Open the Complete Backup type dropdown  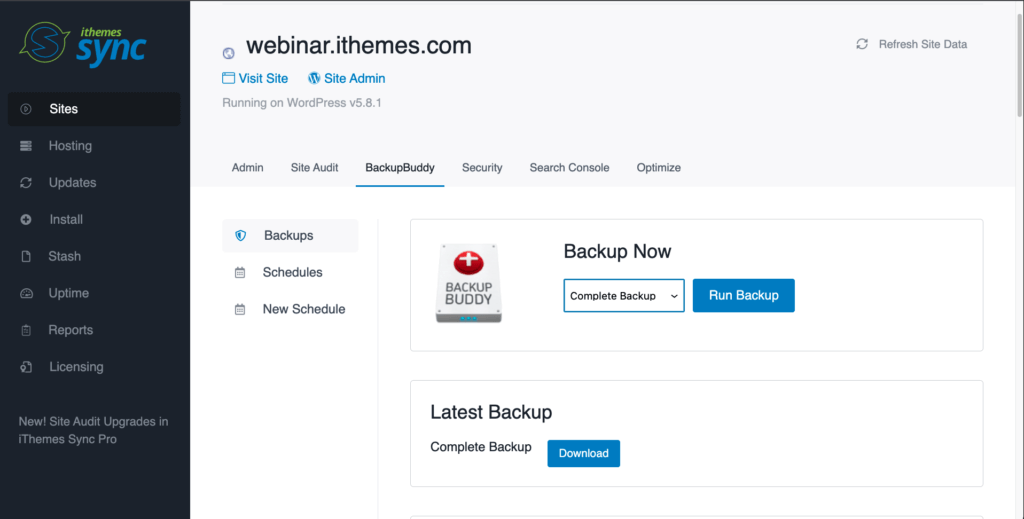[x=624, y=296]
